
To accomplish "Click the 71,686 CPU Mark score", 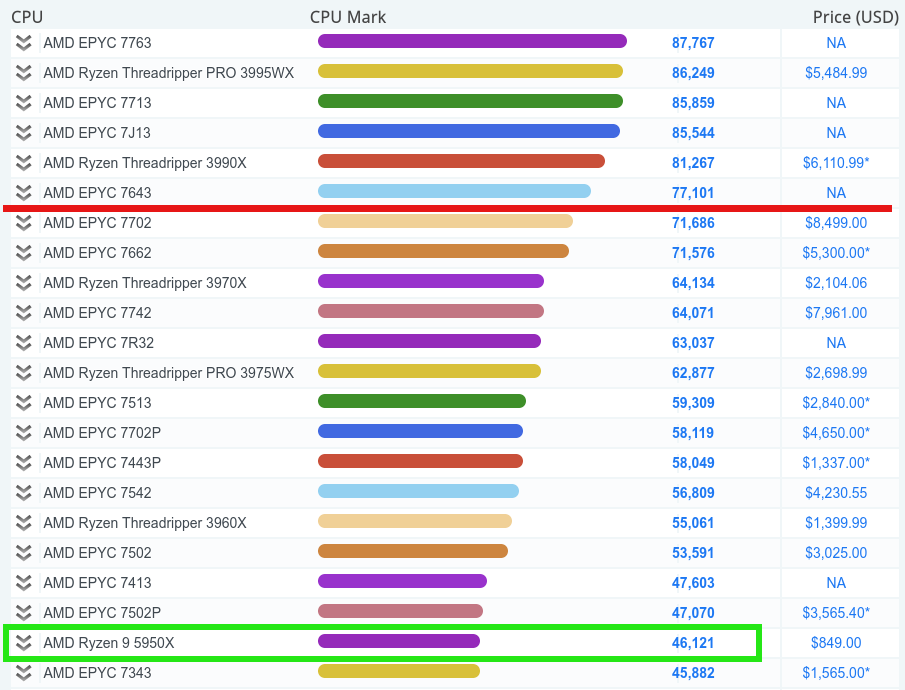I will point(693,223).
